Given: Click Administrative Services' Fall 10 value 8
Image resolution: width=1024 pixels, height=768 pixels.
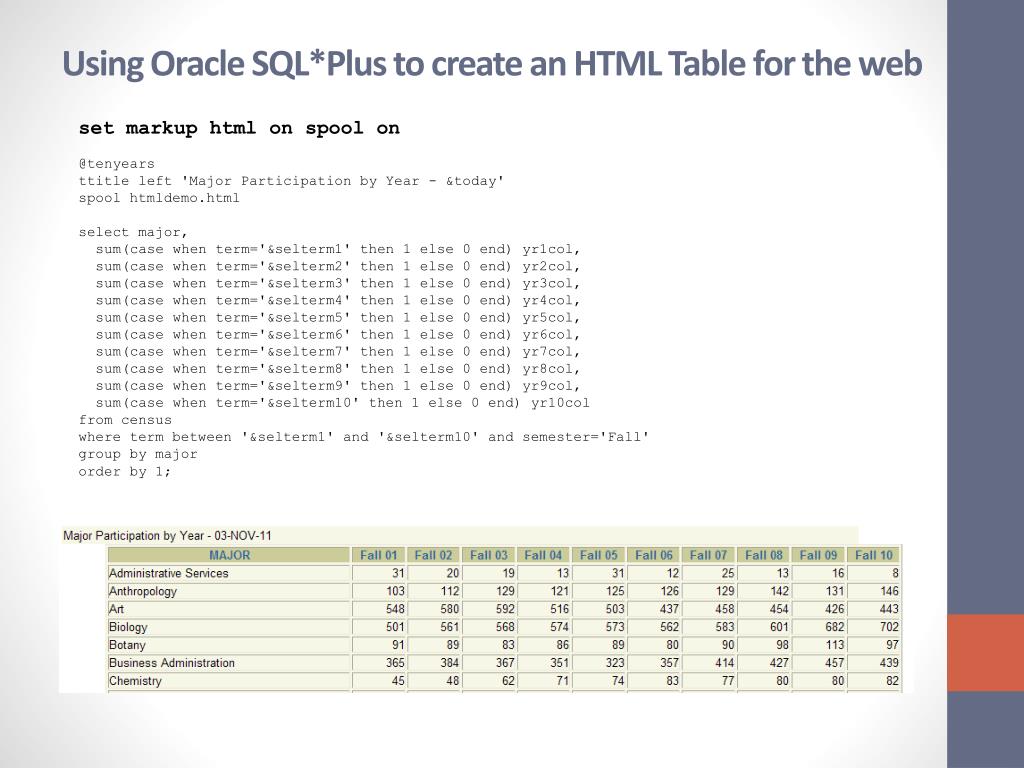Looking at the screenshot, I should (895, 573).
